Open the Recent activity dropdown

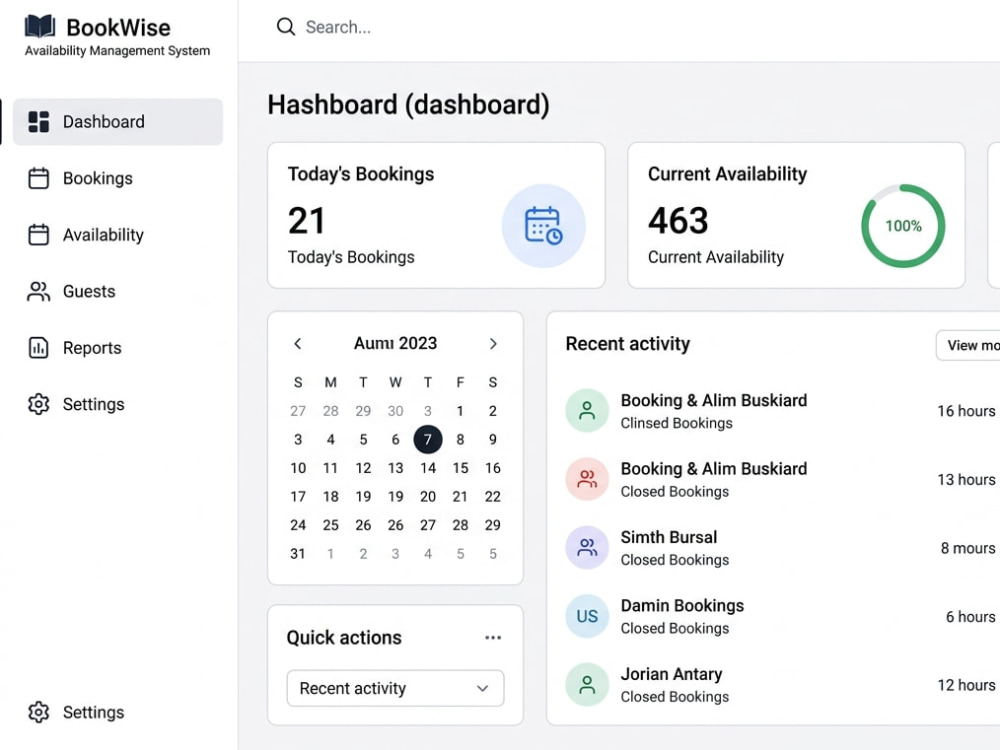tap(395, 688)
